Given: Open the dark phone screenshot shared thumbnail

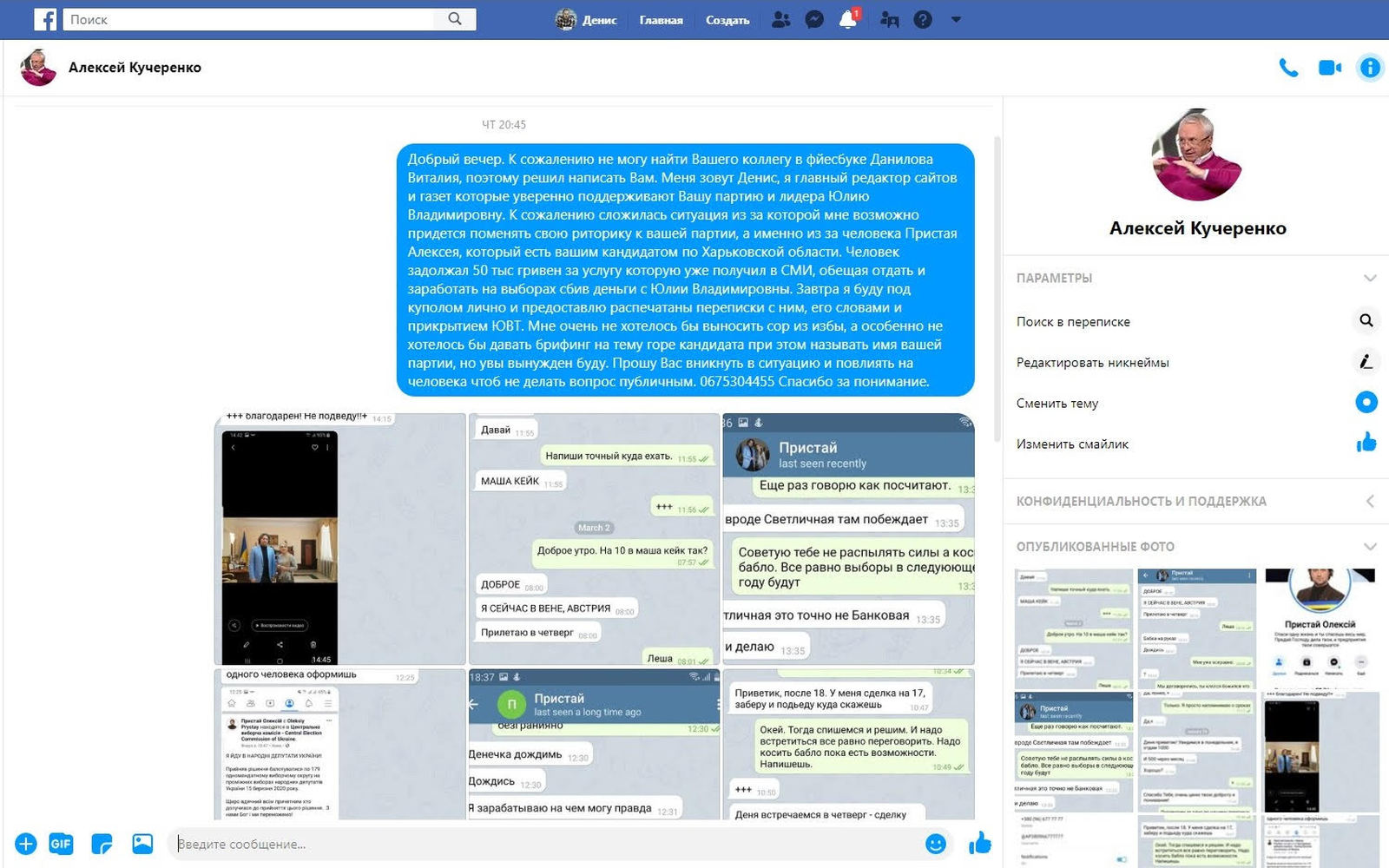Looking at the screenshot, I should click(x=1320, y=752).
